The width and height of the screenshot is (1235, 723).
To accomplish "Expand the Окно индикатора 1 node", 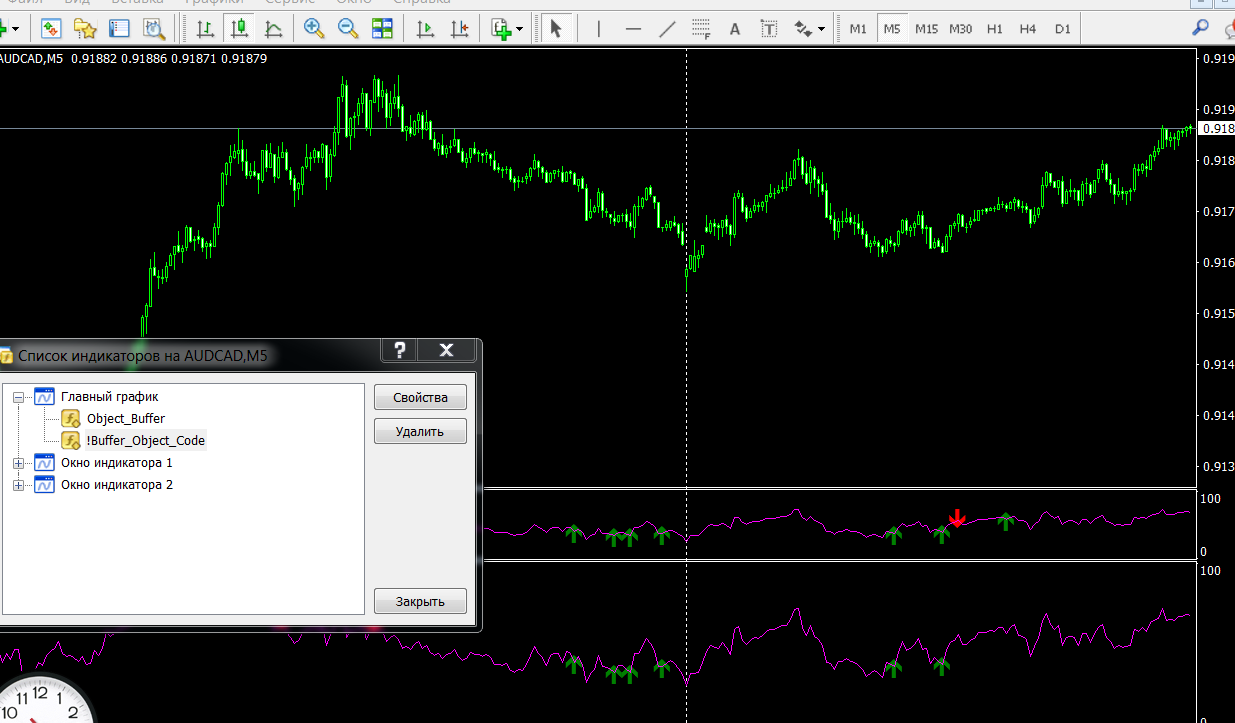I will [x=18, y=463].
